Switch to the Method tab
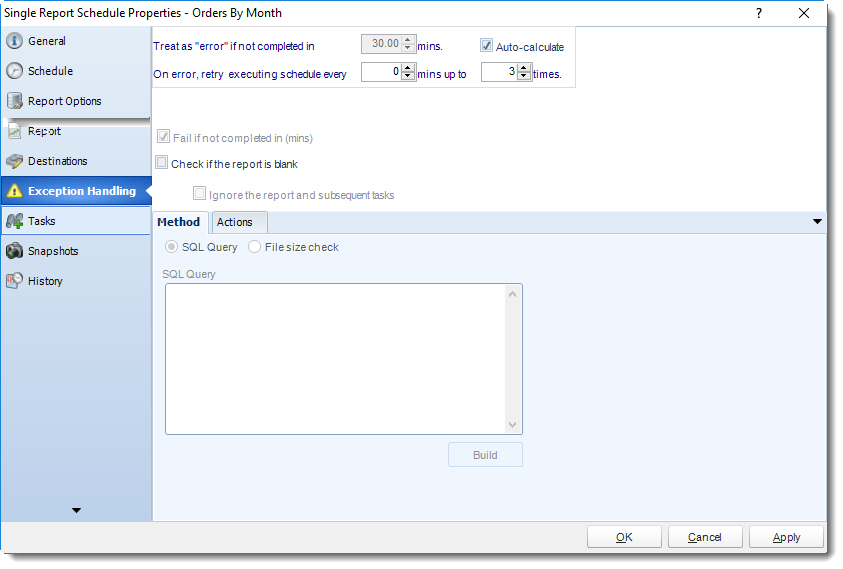Image resolution: width=843 pixels, height=569 pixels. click(179, 222)
